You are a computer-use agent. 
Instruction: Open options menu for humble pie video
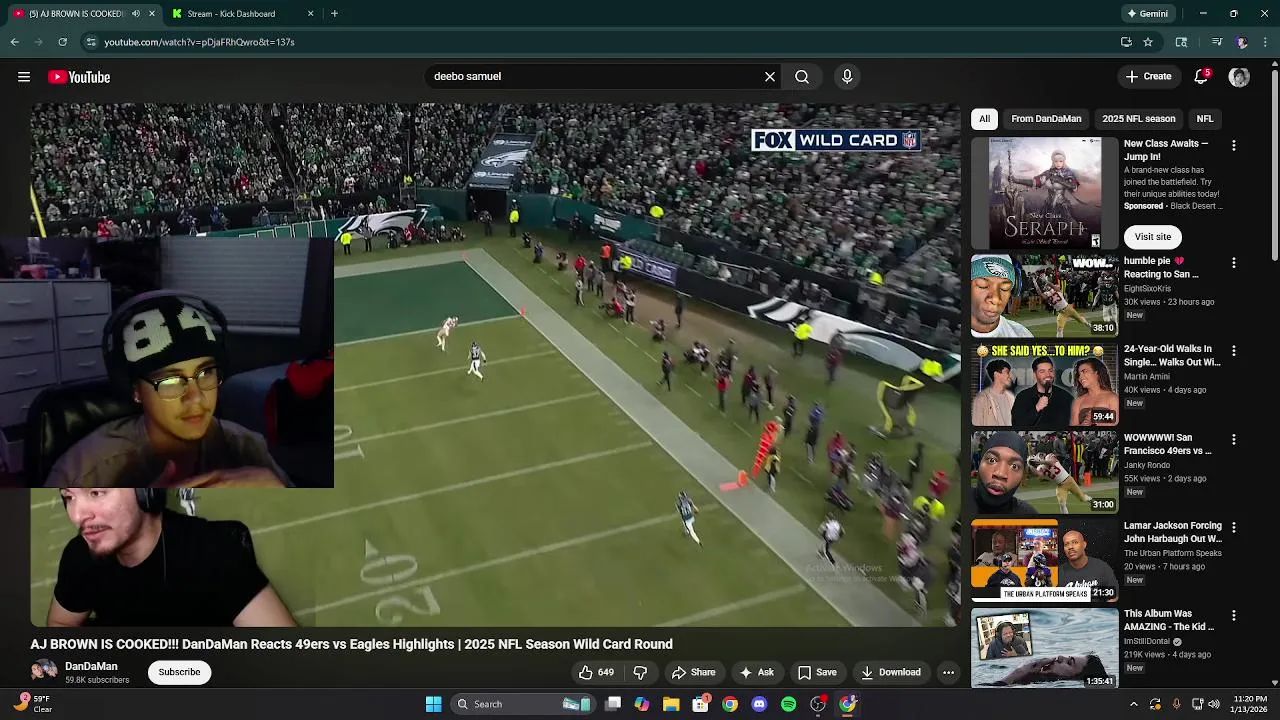point(1233,263)
